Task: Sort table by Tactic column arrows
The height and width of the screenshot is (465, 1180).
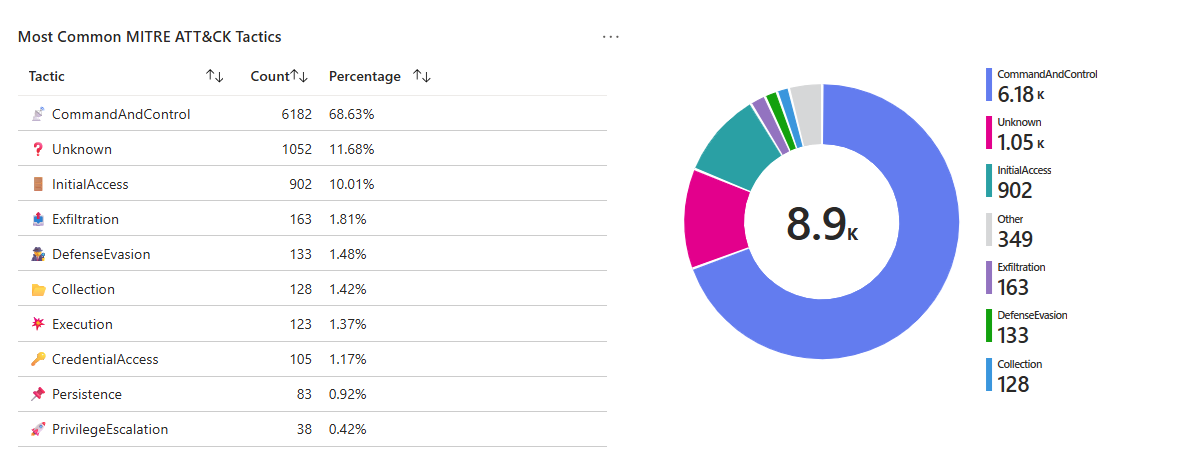Action: pos(214,76)
